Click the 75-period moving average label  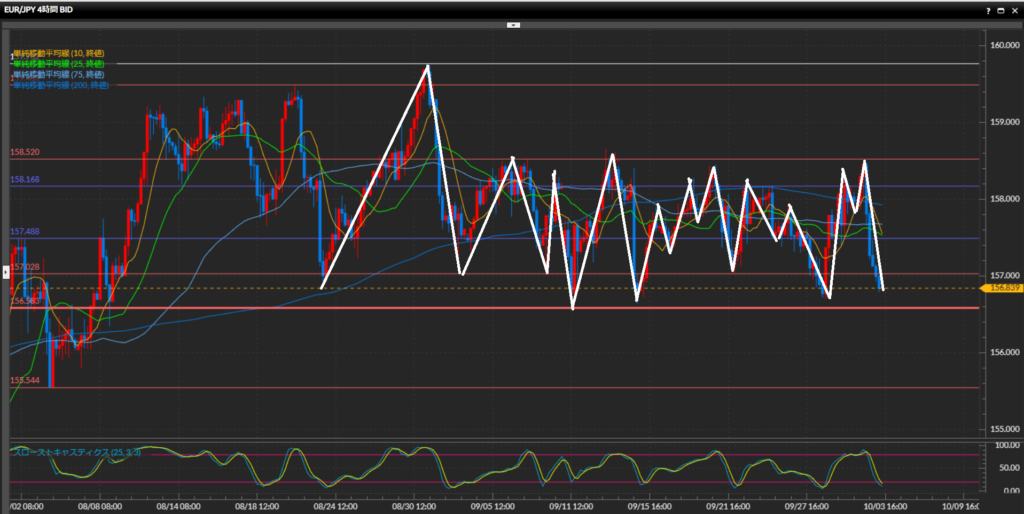(58, 75)
